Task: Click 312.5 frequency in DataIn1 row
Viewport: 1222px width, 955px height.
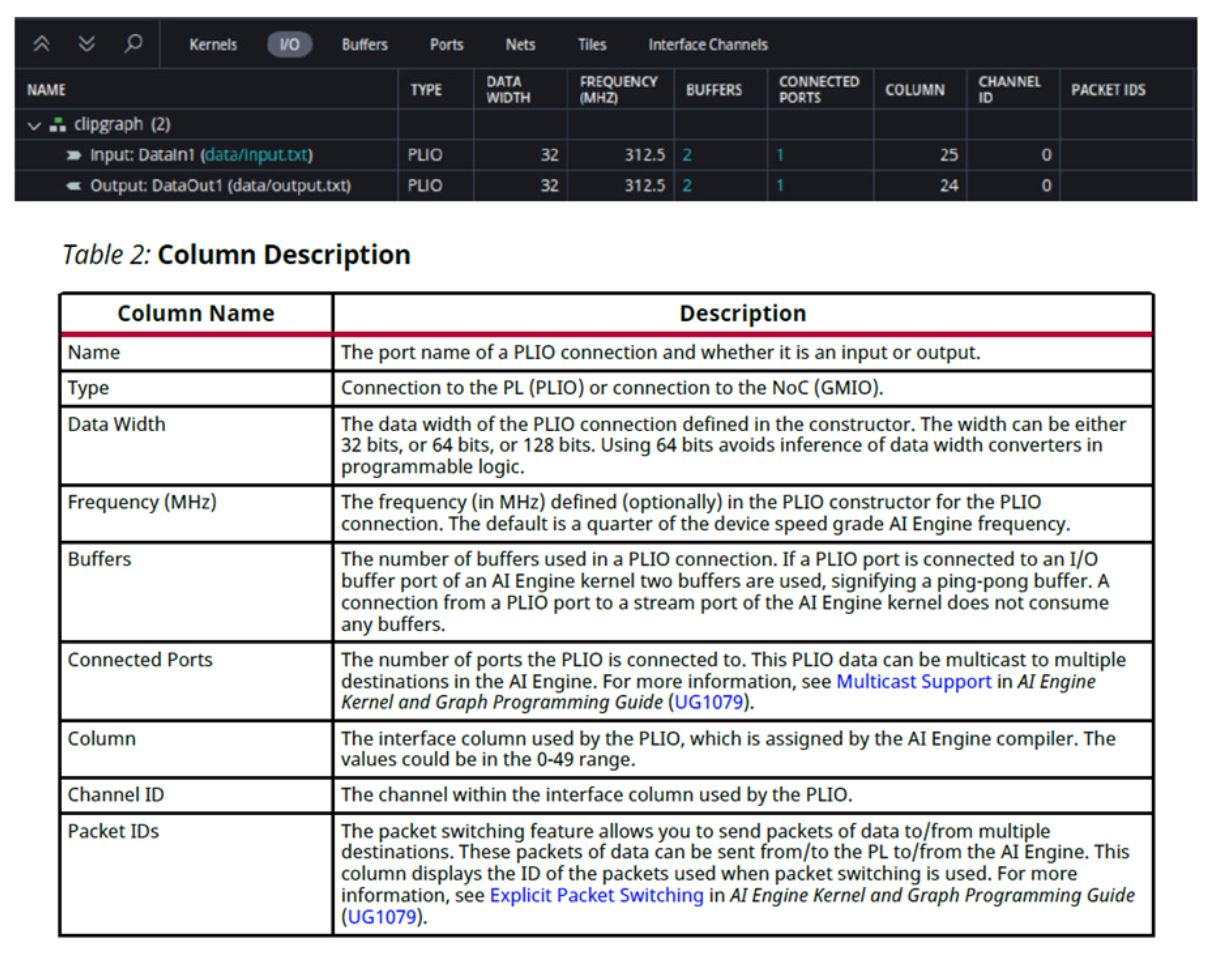Action: 643,155
